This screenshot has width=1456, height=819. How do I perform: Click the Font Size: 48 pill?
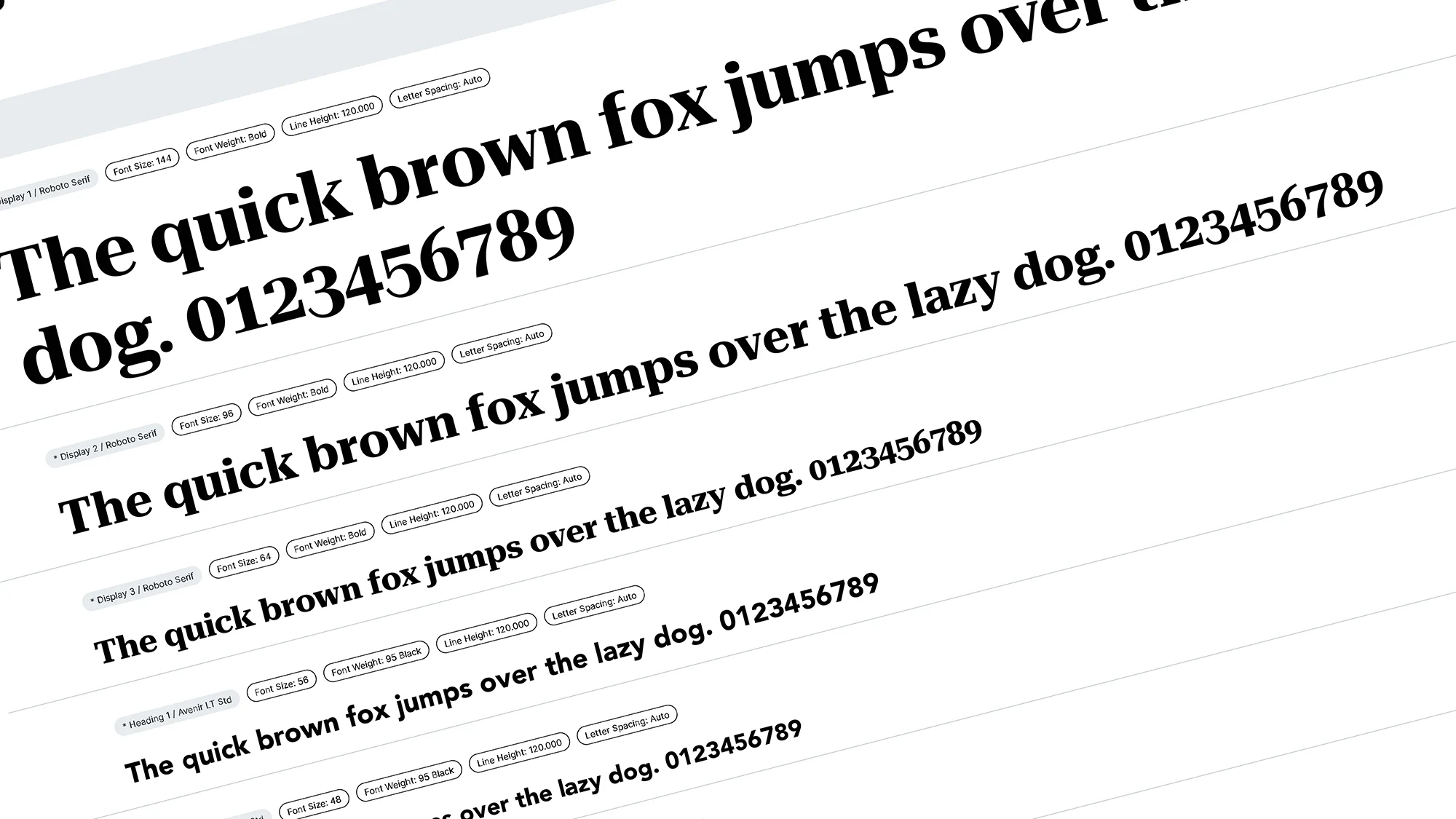coord(314,804)
